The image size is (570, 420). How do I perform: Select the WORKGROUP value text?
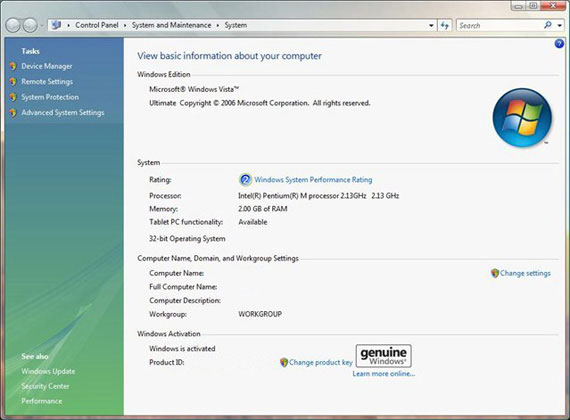click(260, 314)
